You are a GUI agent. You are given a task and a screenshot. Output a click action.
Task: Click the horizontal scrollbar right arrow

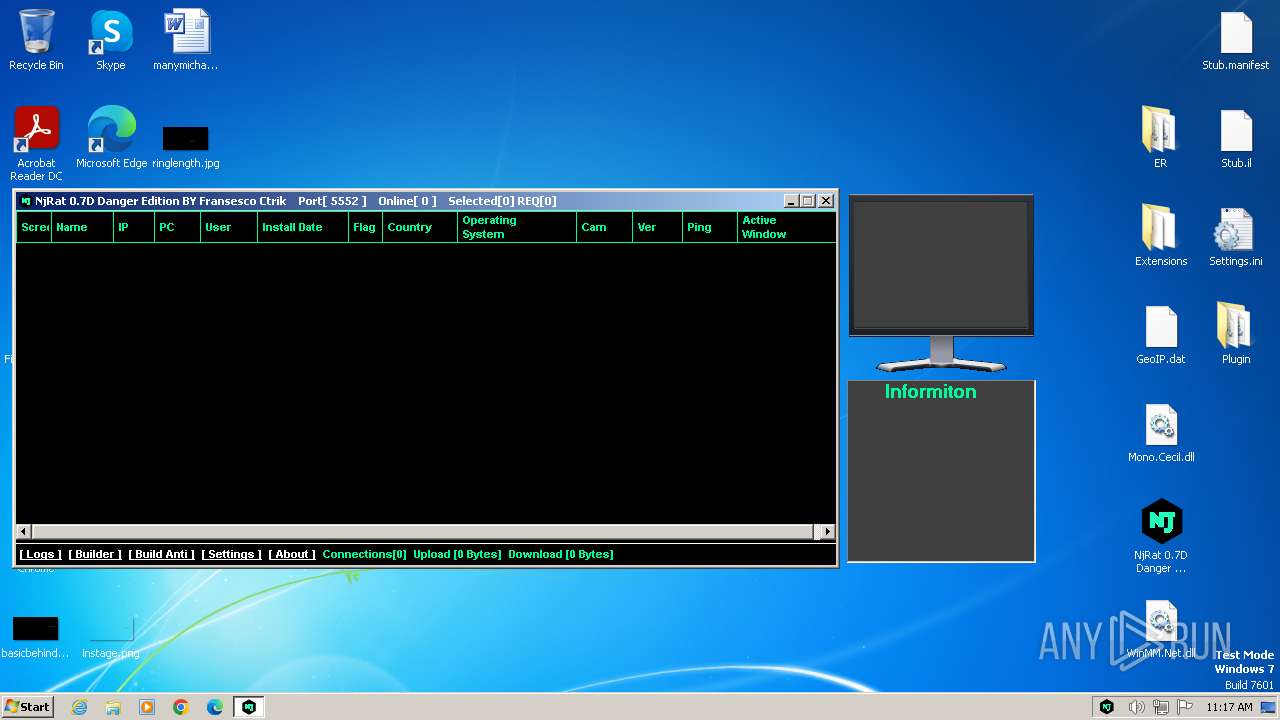click(827, 532)
